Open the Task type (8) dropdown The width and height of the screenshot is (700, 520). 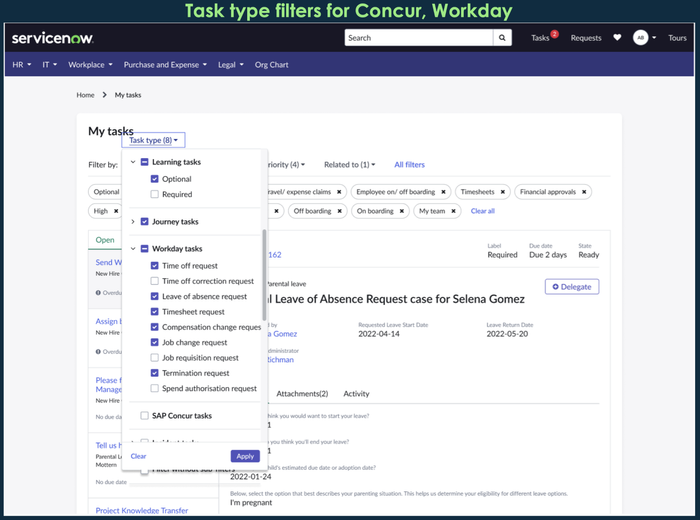tap(153, 140)
